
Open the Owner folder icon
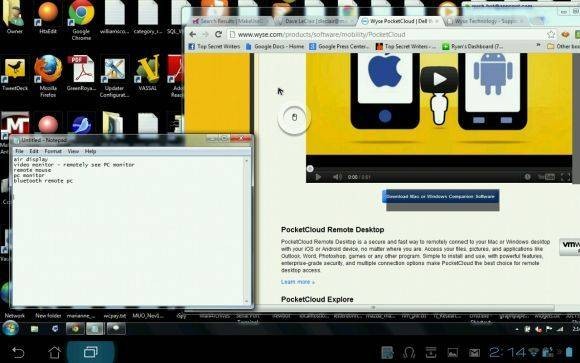(x=14, y=17)
